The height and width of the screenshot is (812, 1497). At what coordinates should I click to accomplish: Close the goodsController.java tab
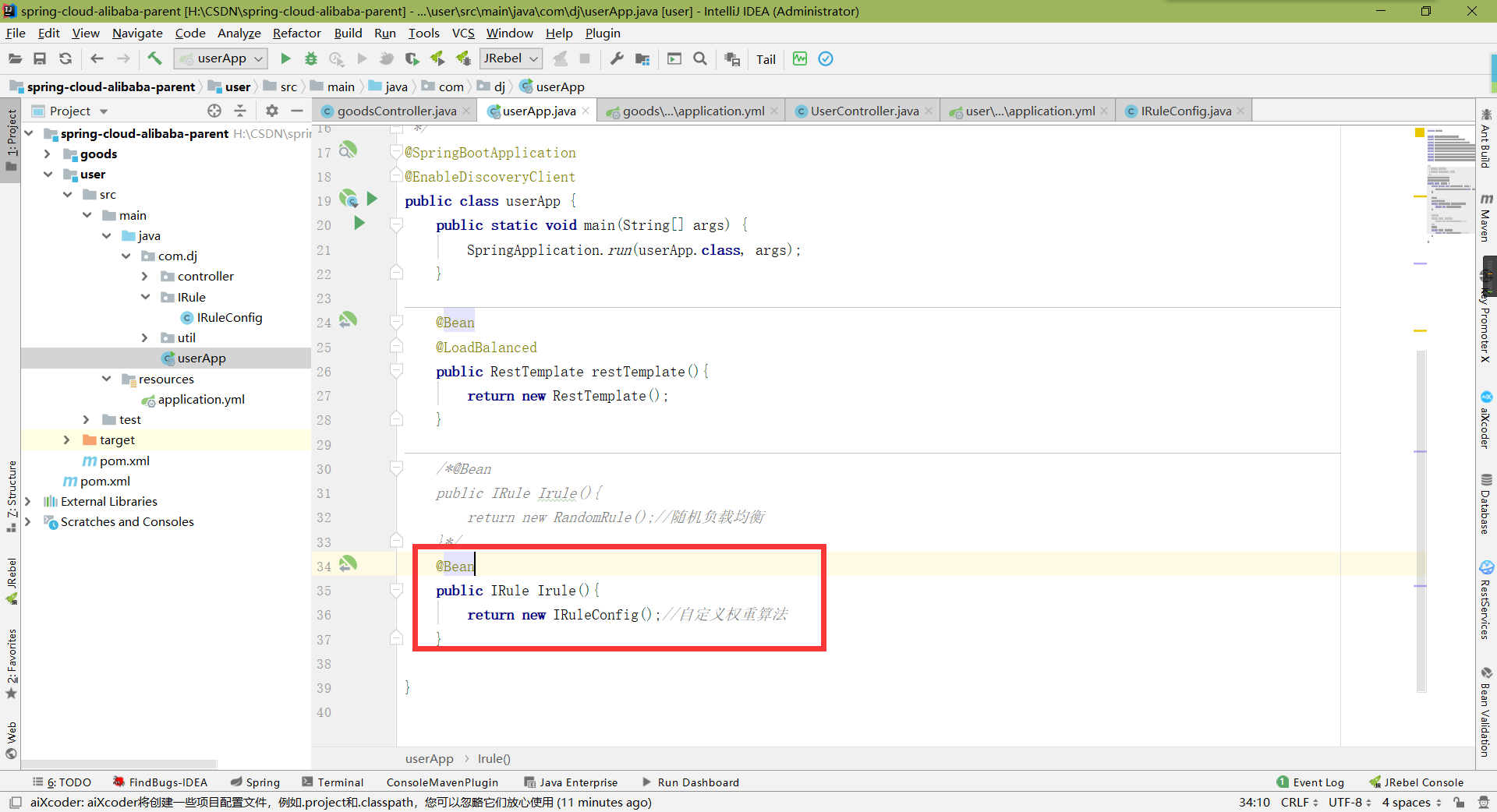click(466, 111)
